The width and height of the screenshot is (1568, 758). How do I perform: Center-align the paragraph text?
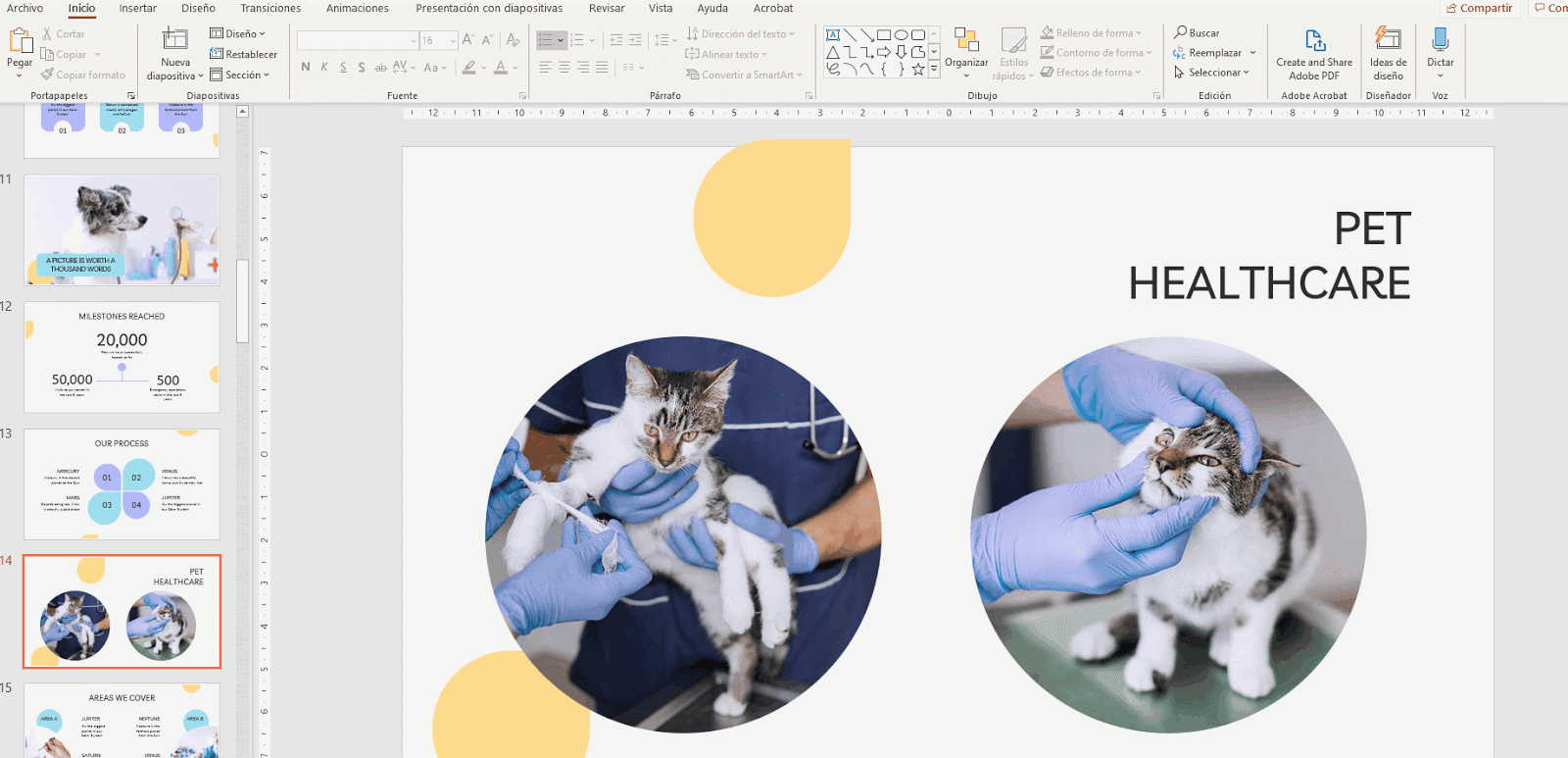coord(564,68)
